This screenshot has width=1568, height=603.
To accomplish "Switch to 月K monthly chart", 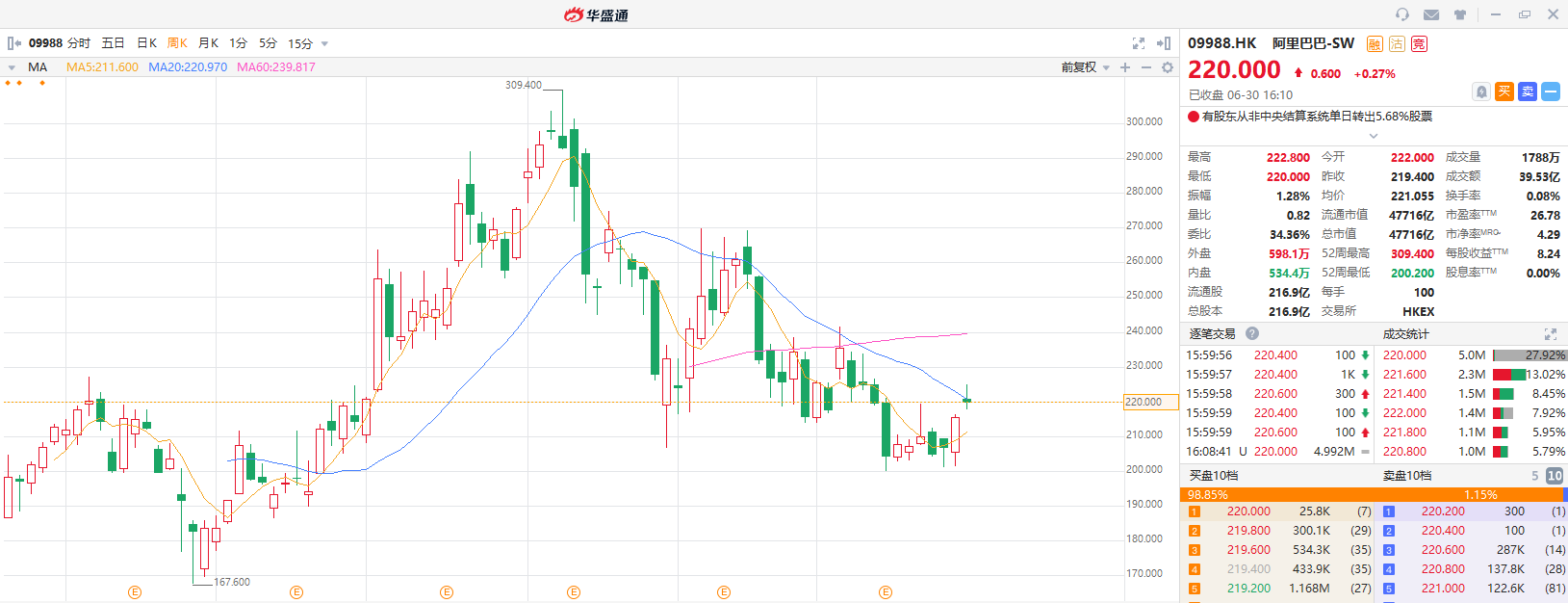I will click(209, 43).
